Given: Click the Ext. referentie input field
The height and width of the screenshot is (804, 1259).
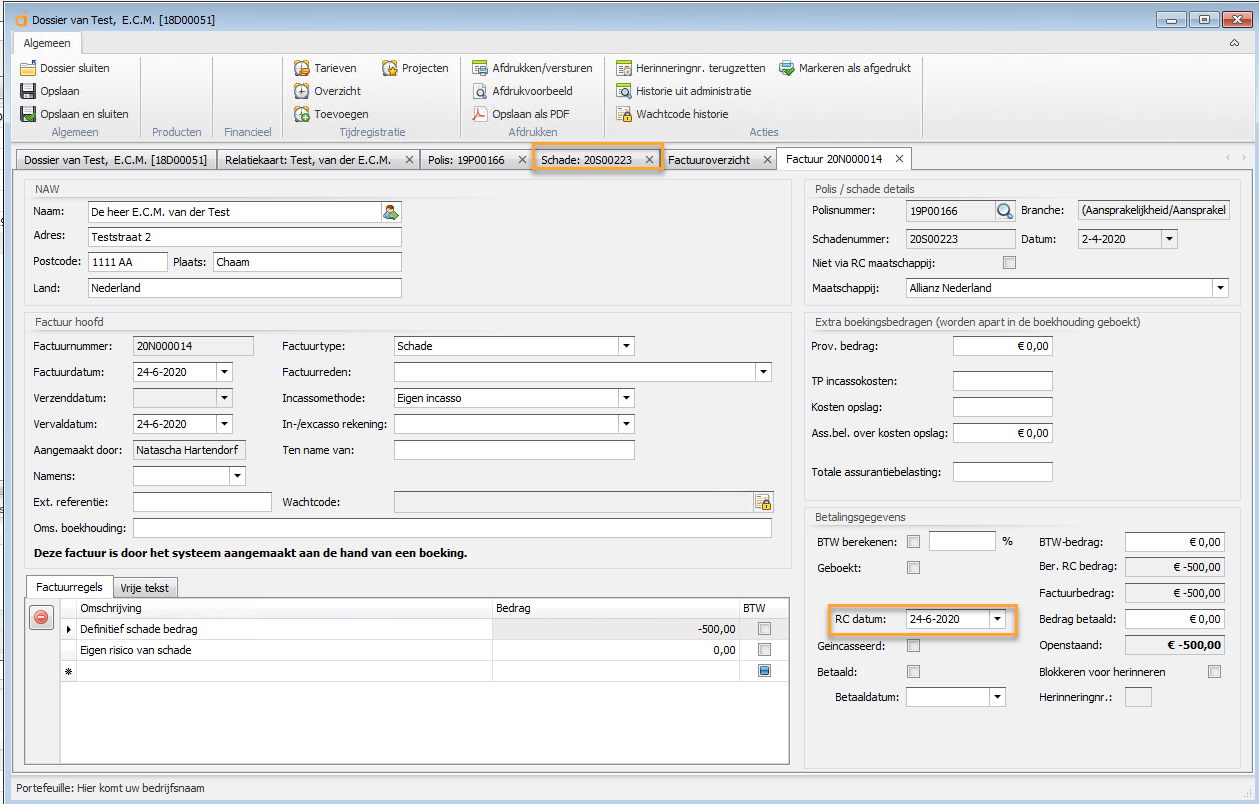Looking at the screenshot, I should pos(202,502).
